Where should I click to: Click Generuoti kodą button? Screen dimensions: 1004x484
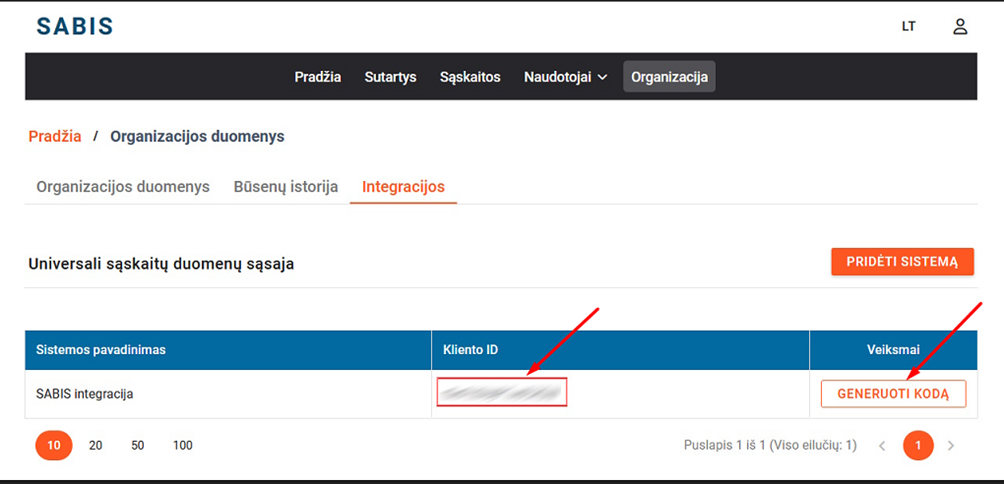pyautogui.click(x=893, y=394)
